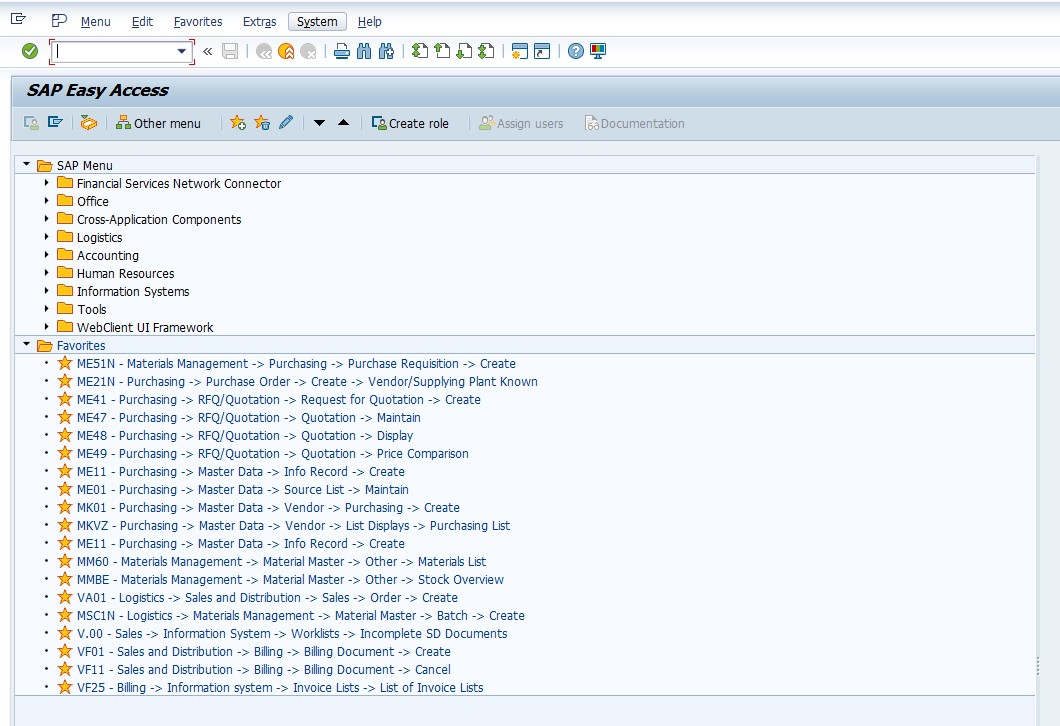Click in the transaction command input field
Screen dimensions: 1060x726
(114, 51)
